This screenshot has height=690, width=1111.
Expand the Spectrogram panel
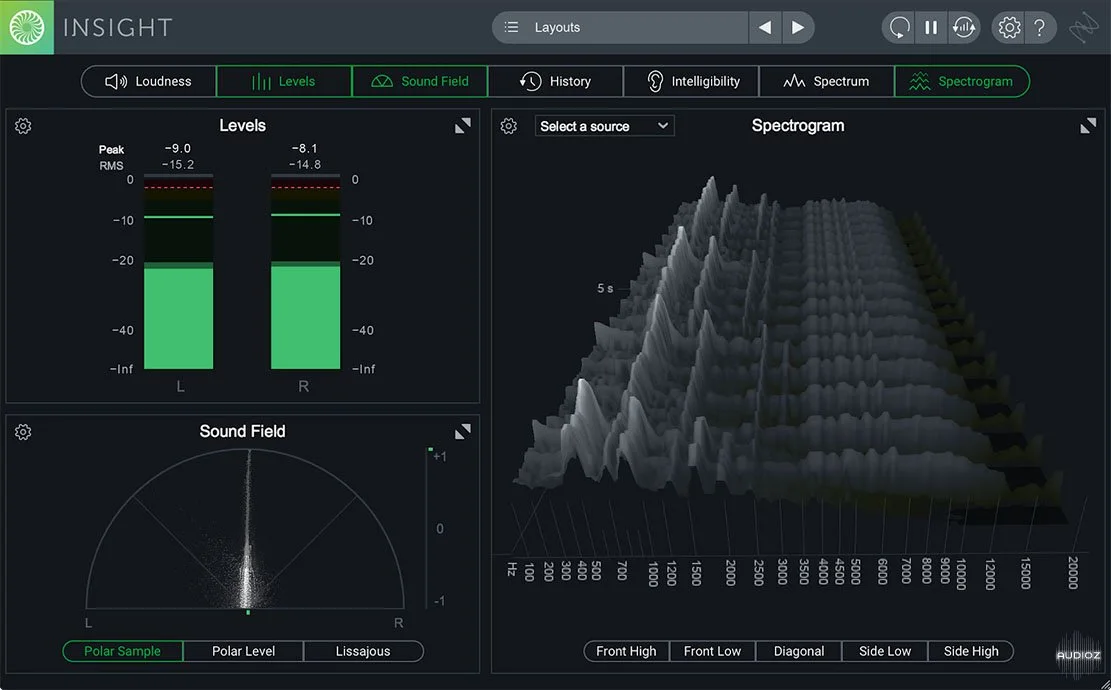(1088, 125)
